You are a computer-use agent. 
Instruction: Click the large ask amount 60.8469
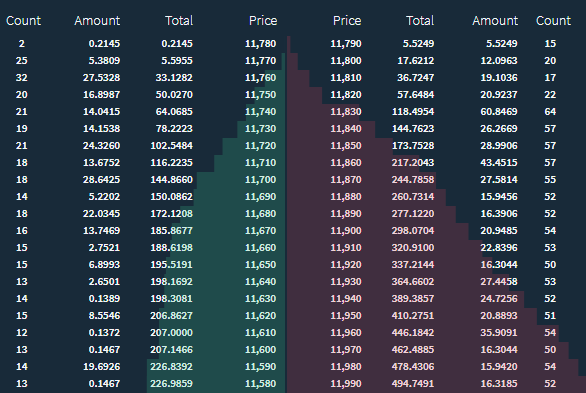[x=499, y=112]
